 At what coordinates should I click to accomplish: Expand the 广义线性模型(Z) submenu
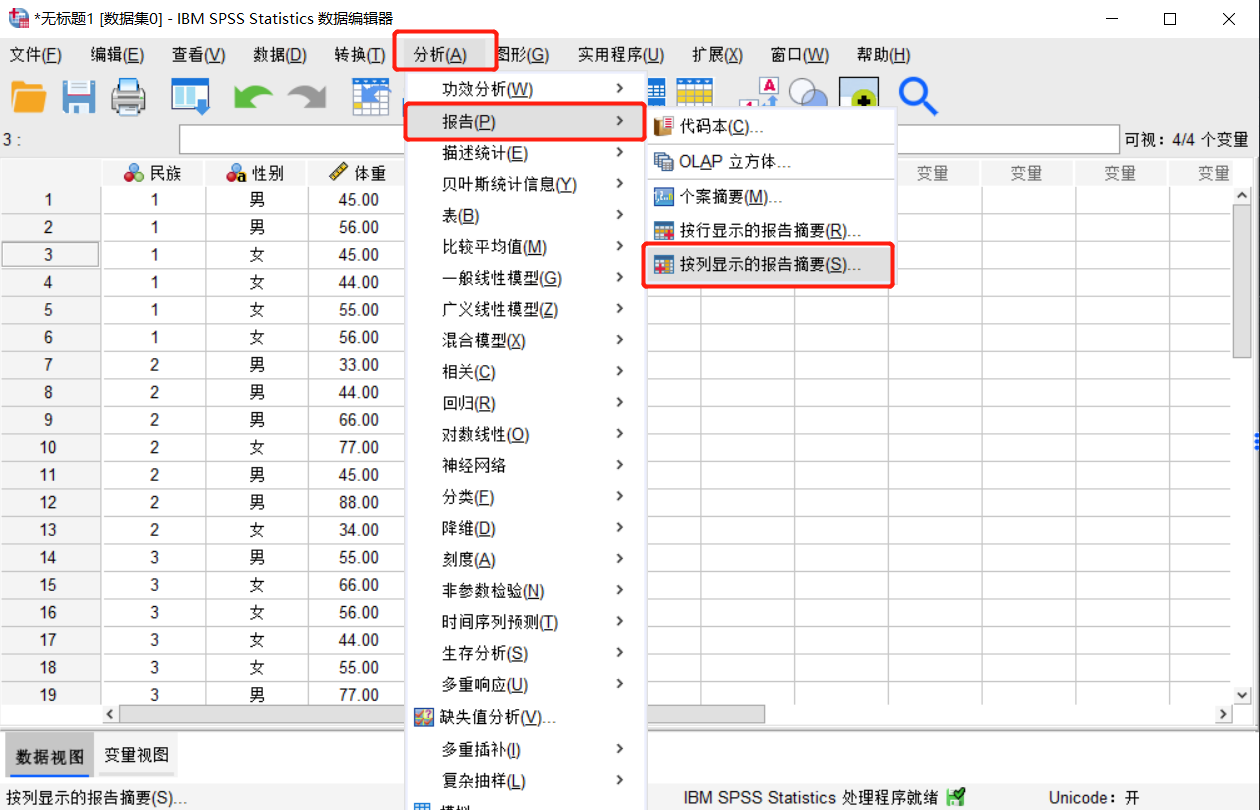(x=526, y=309)
